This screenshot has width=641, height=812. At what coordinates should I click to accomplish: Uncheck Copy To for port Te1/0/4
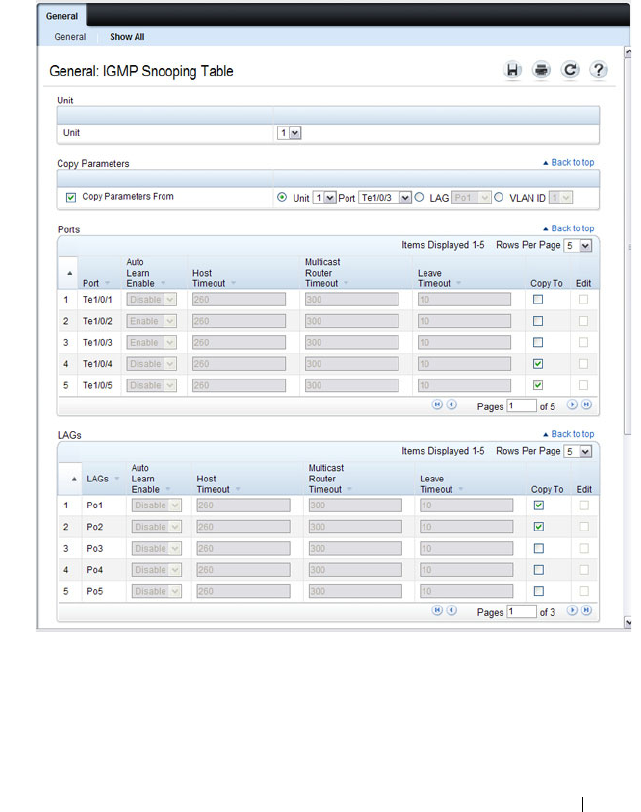coord(538,364)
